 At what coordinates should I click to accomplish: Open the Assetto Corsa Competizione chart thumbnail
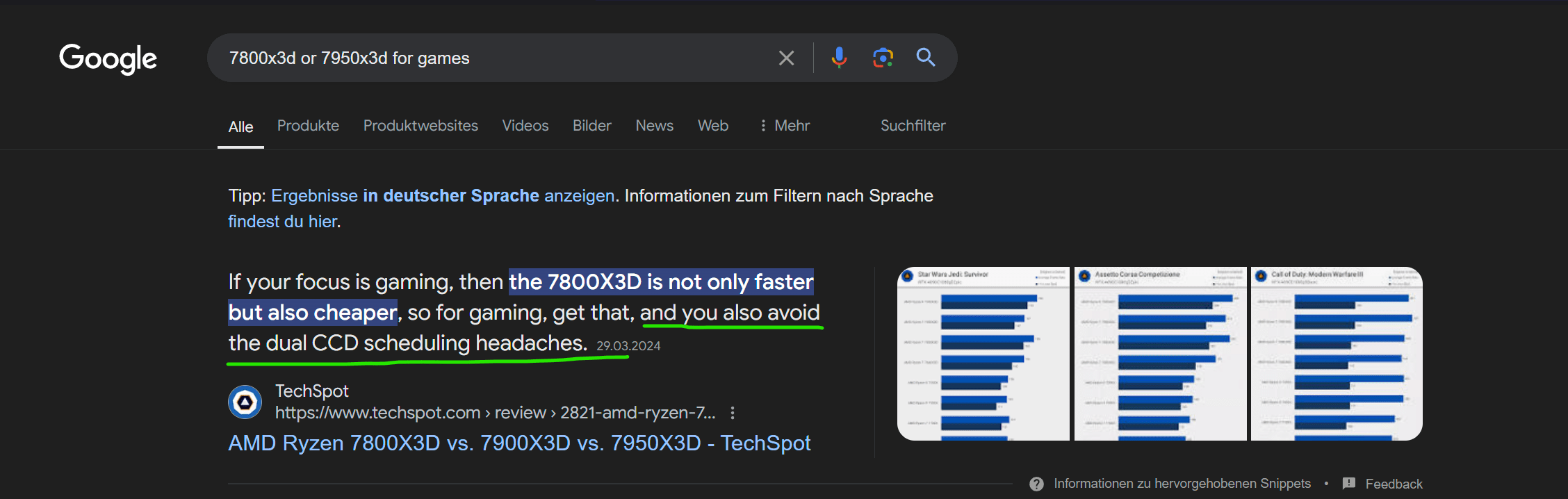(x=1160, y=354)
